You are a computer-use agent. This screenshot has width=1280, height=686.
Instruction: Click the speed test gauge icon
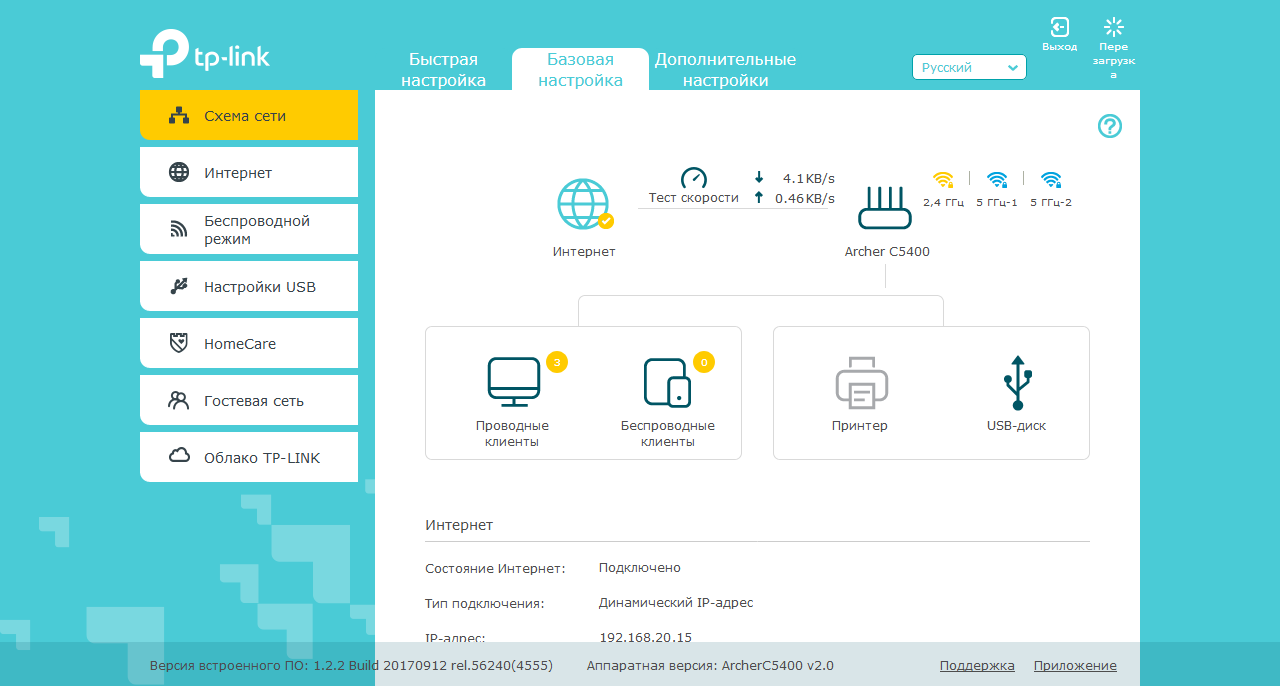(694, 178)
